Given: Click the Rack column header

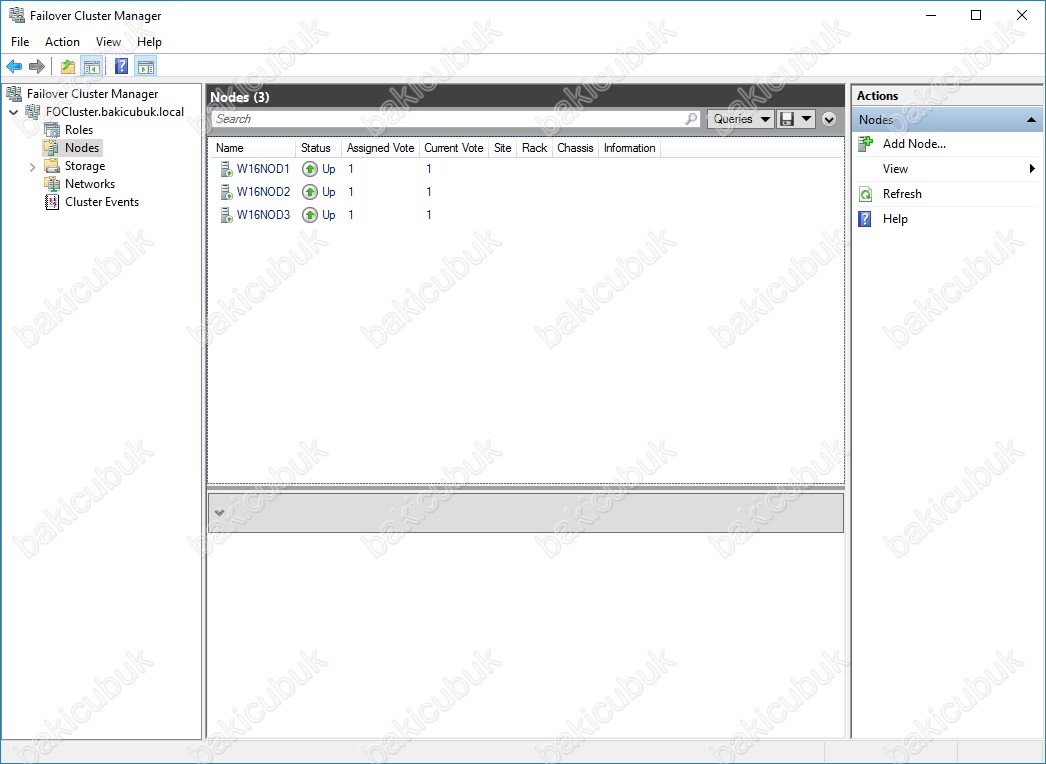Looking at the screenshot, I should [x=534, y=148].
